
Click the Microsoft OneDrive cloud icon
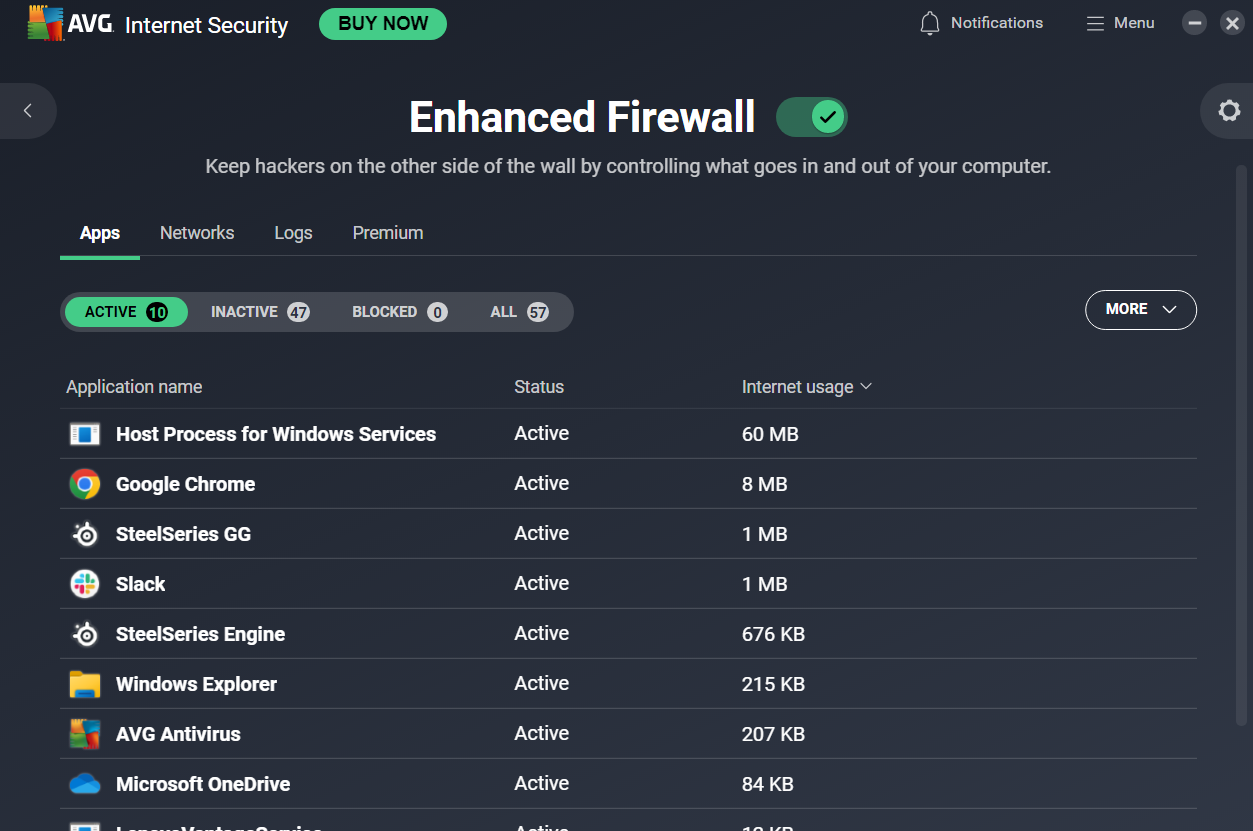(85, 784)
